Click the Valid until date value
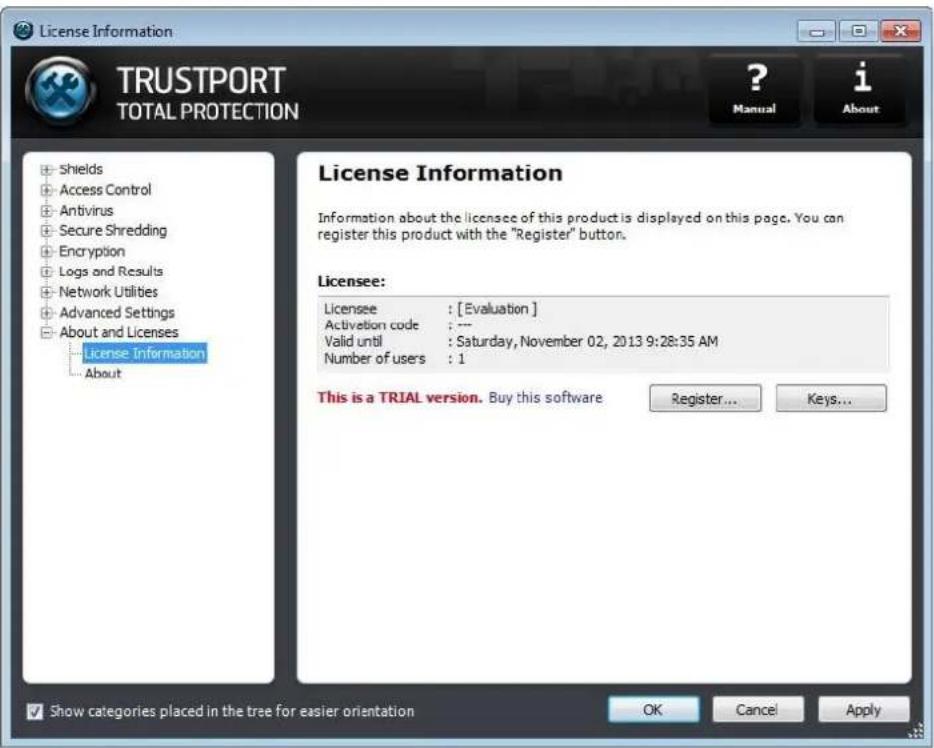934x748 pixels. (587, 342)
